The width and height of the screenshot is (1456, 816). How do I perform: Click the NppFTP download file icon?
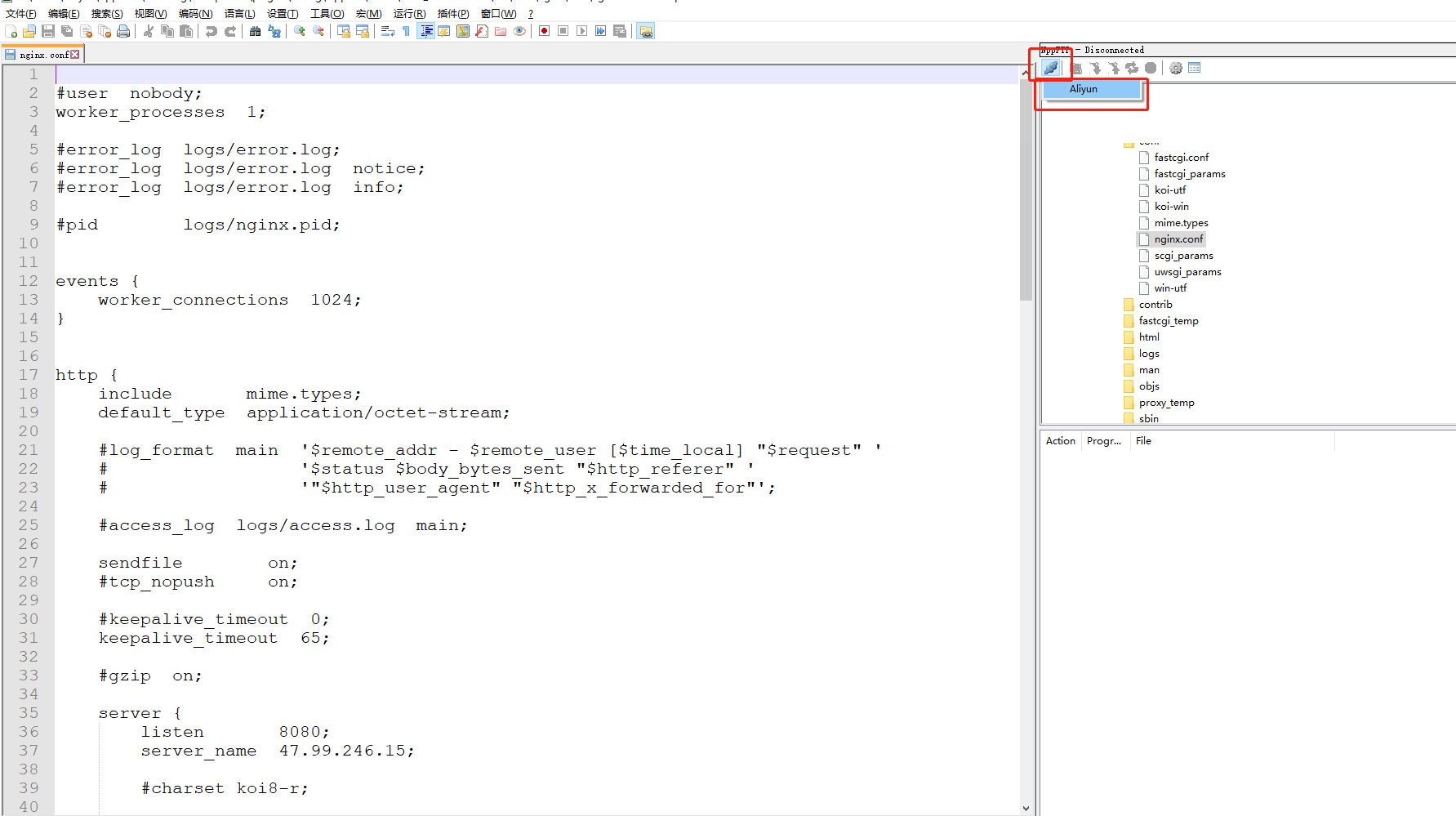[x=1095, y=68]
